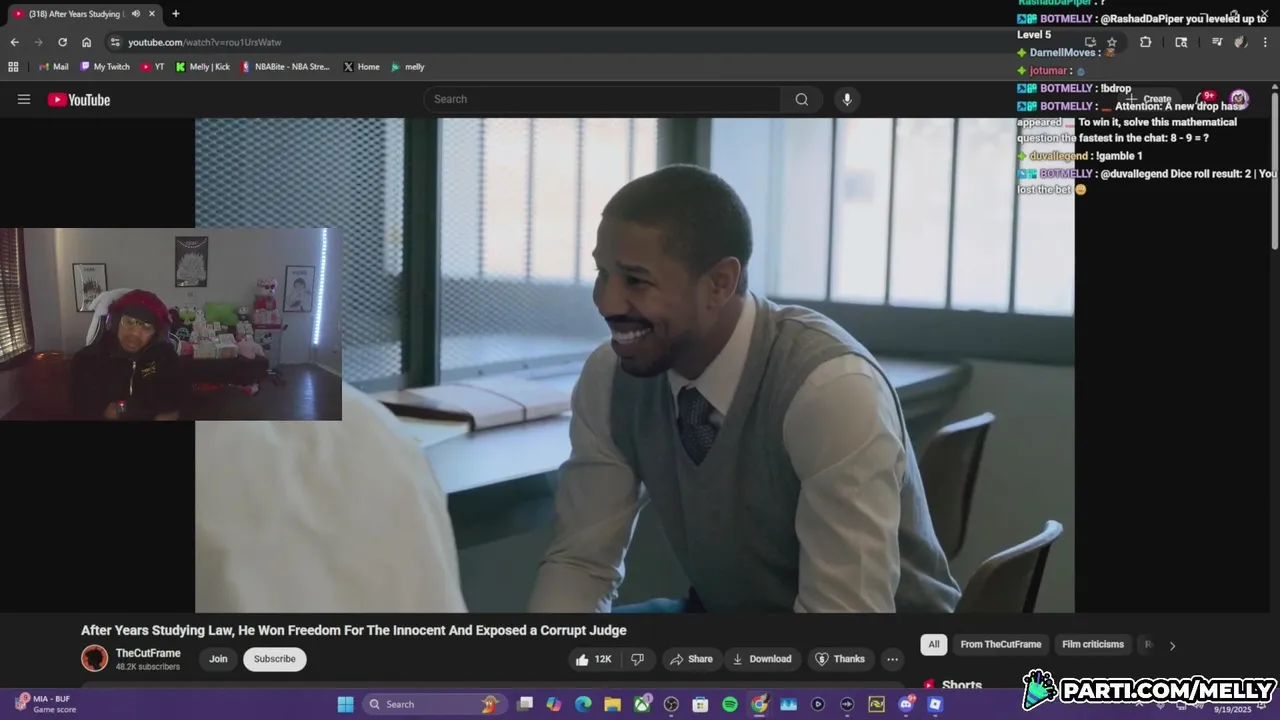Go to the YouTube home logo
This screenshot has width=1280, height=720.
[79, 99]
